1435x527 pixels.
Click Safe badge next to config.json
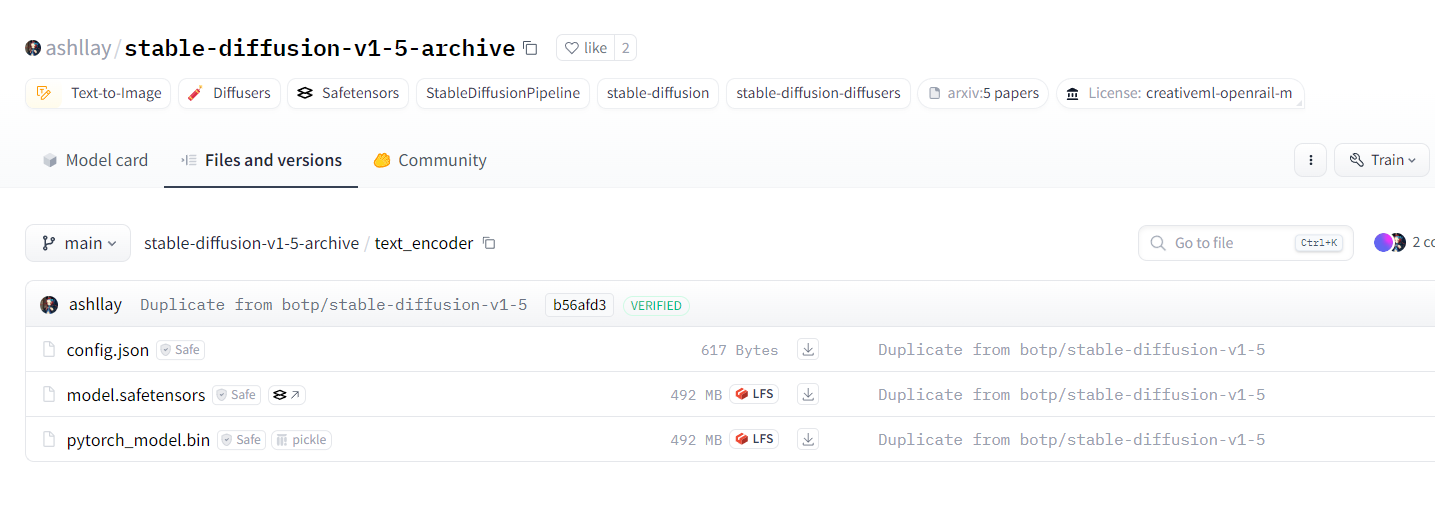[180, 350]
